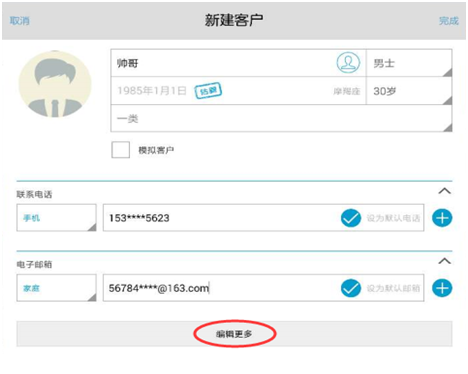
Task: Open the category dropdown showing 一类
Action: 281,118
